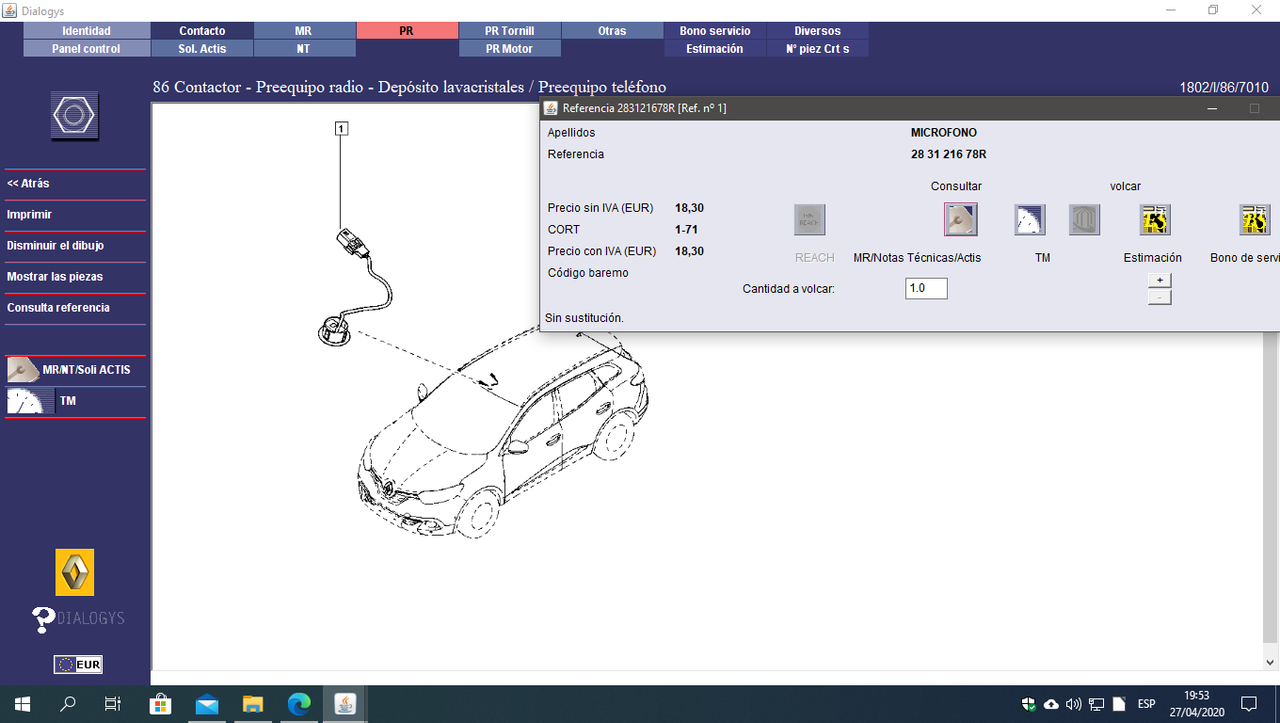Open the Estimación tab
The height and width of the screenshot is (723, 1280).
tap(715, 48)
